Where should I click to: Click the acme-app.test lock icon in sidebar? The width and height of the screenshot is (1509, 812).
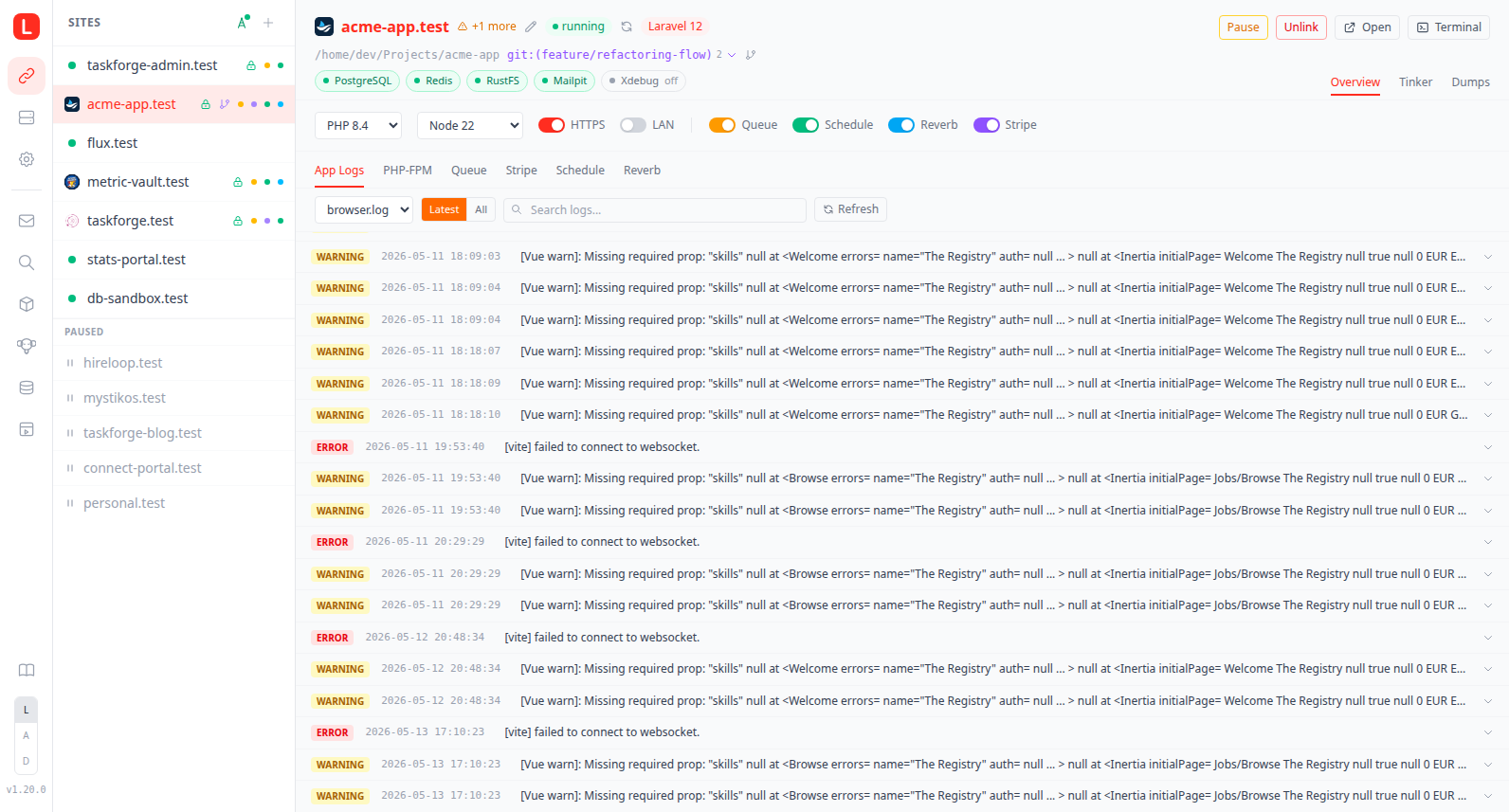coord(206,104)
